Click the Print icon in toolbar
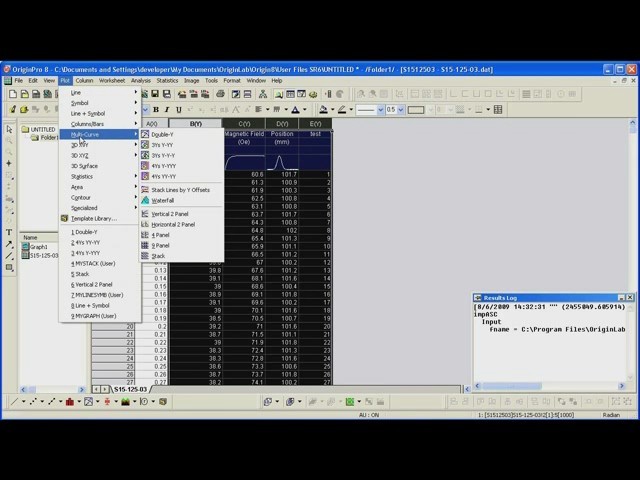 [220, 94]
